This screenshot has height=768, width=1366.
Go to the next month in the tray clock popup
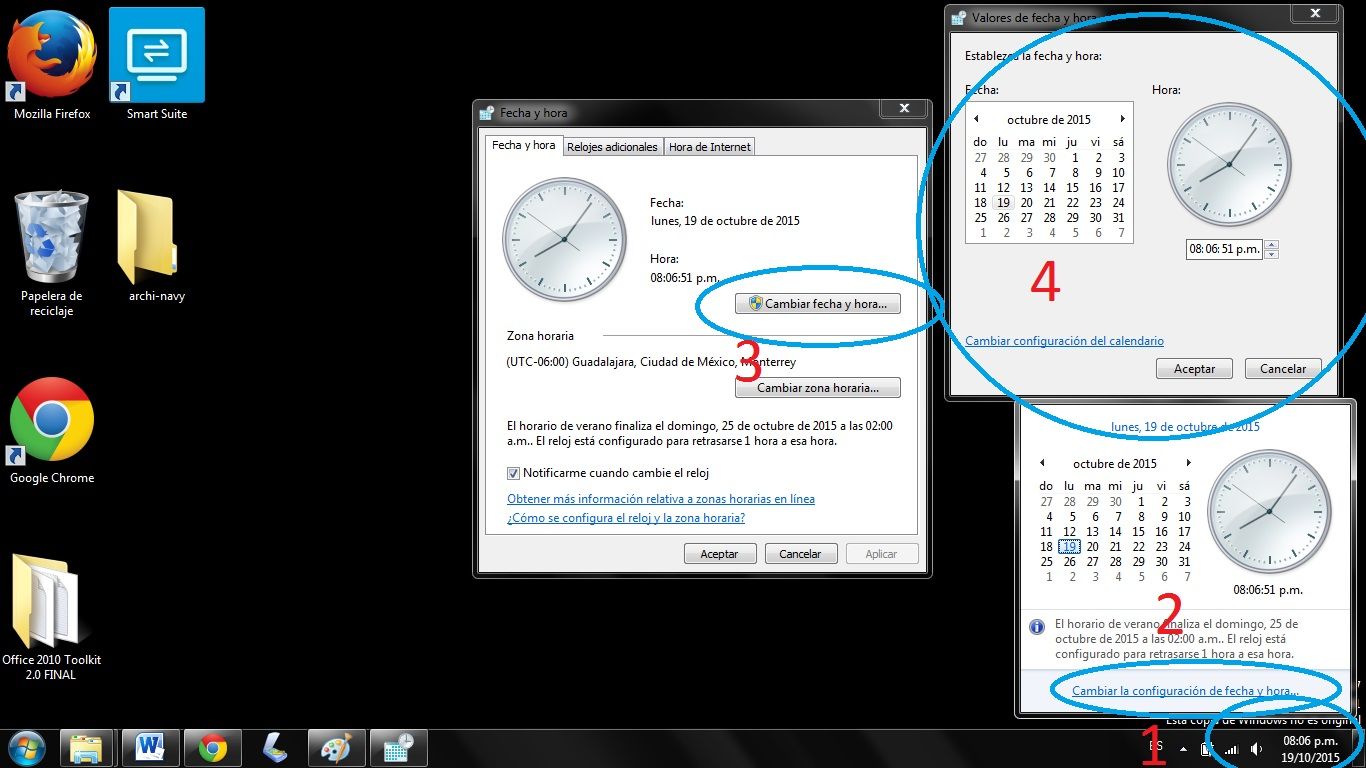[1188, 463]
